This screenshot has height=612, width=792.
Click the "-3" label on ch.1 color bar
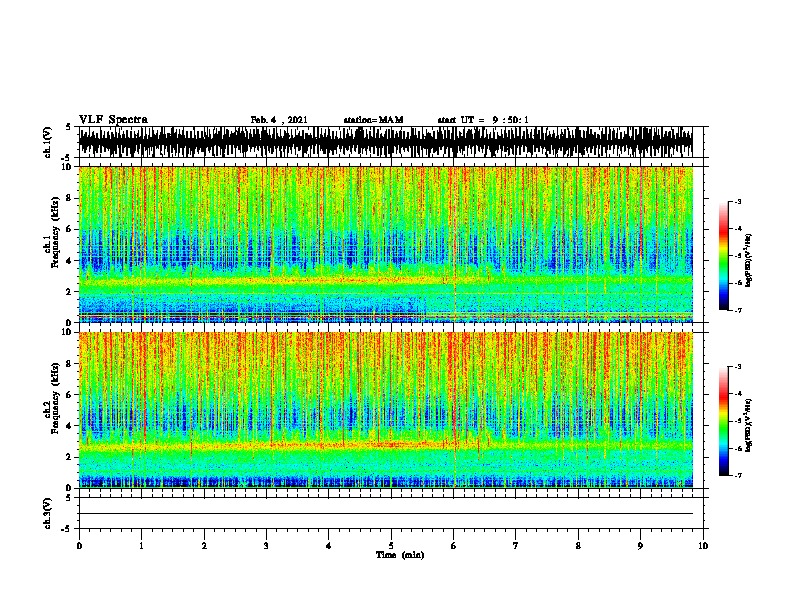coord(738,201)
